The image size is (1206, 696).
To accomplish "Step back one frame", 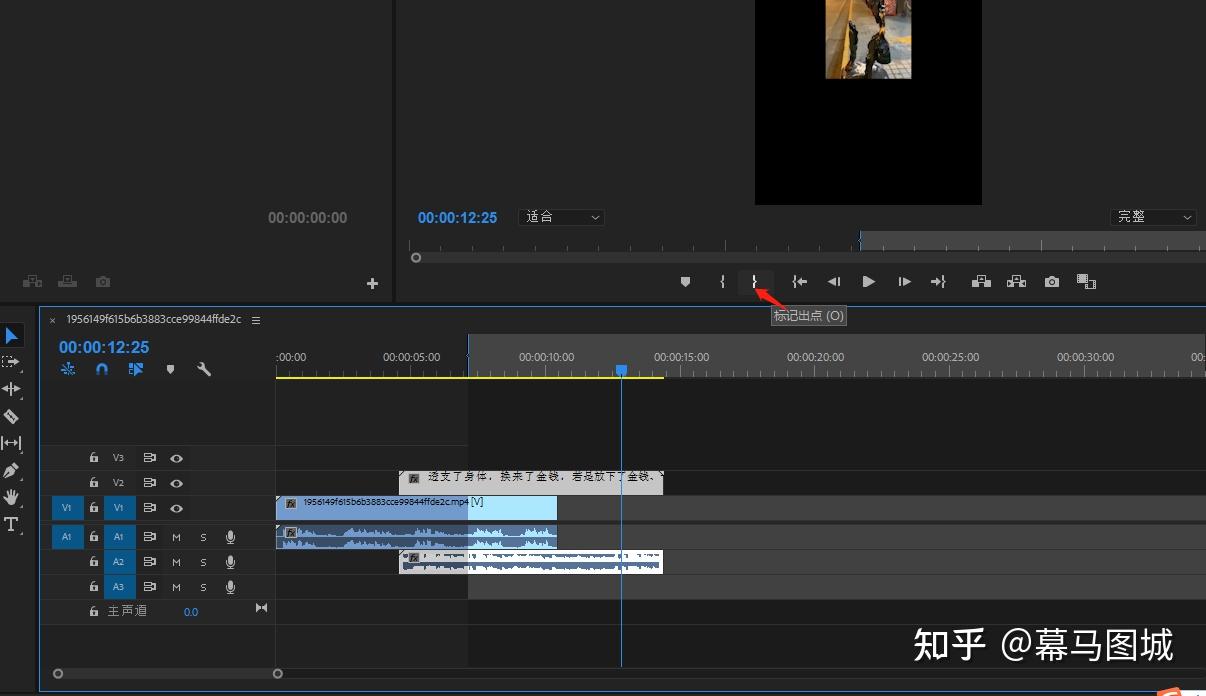I will [x=834, y=282].
